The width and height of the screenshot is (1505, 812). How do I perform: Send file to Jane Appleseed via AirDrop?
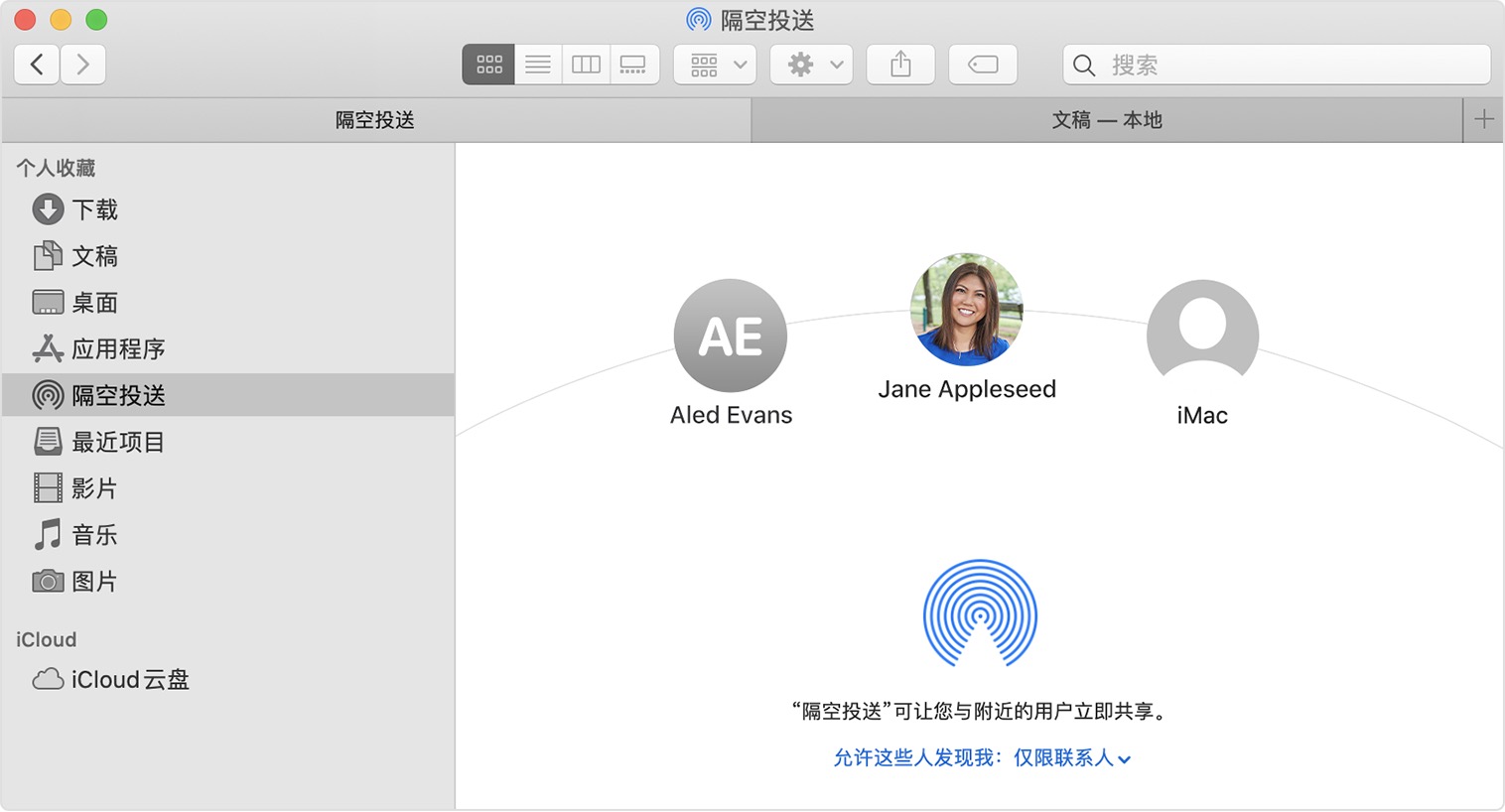coord(966,309)
